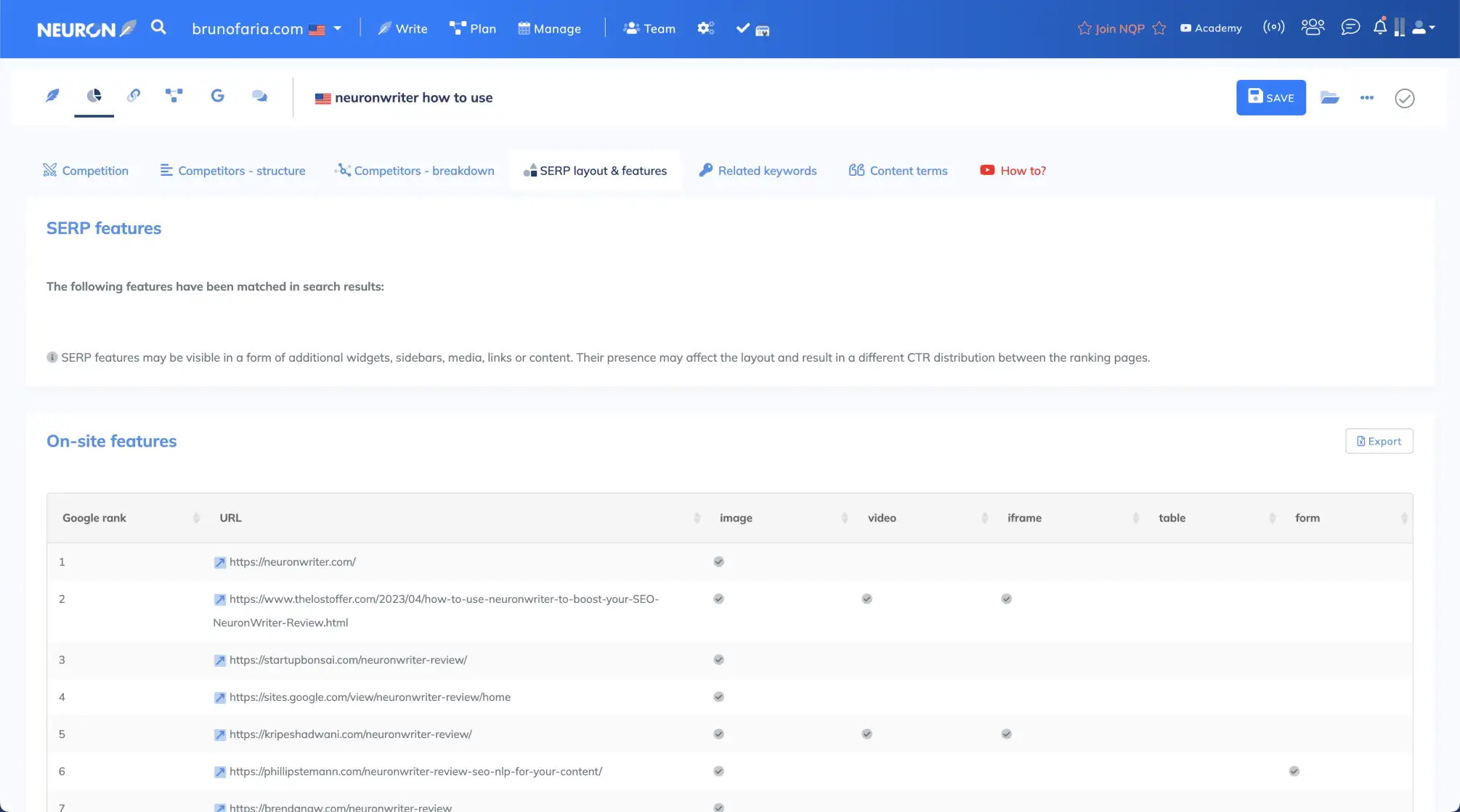
Task: Click the Export button
Action: click(1379, 442)
